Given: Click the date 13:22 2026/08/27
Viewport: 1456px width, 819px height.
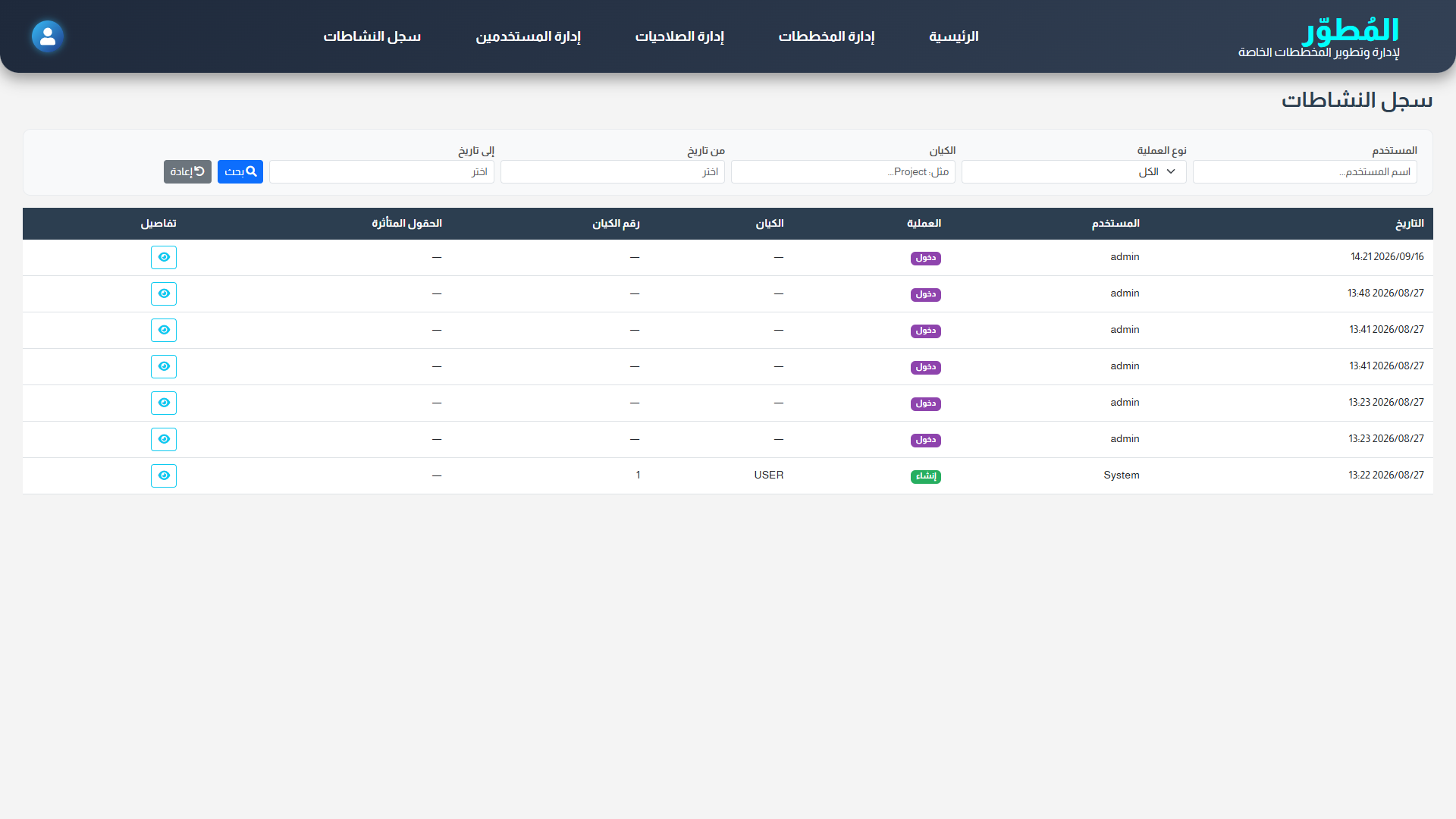Looking at the screenshot, I should pyautogui.click(x=1386, y=475).
